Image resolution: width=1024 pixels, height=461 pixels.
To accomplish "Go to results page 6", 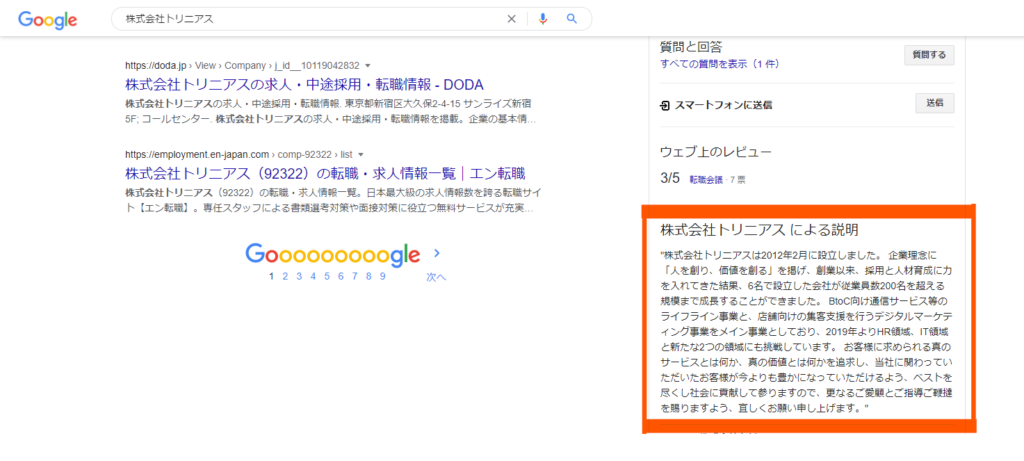I will (x=341, y=276).
